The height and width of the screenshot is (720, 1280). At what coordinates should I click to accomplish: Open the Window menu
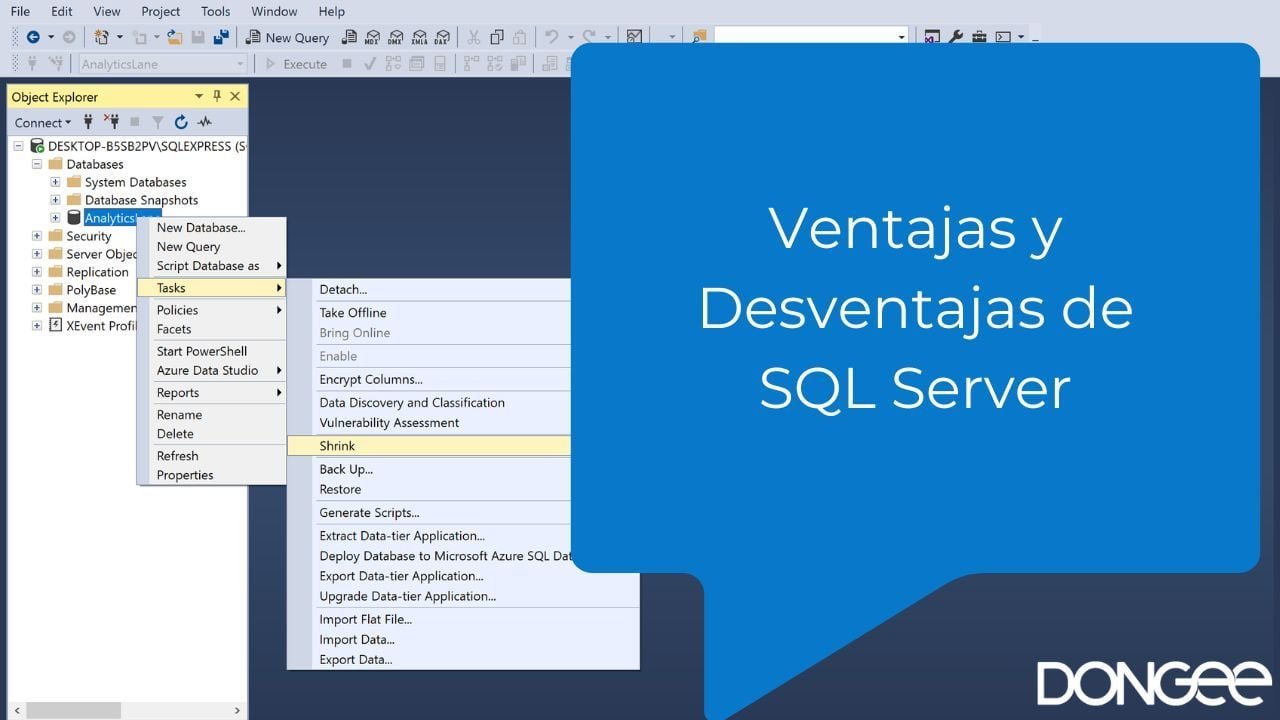pyautogui.click(x=274, y=11)
